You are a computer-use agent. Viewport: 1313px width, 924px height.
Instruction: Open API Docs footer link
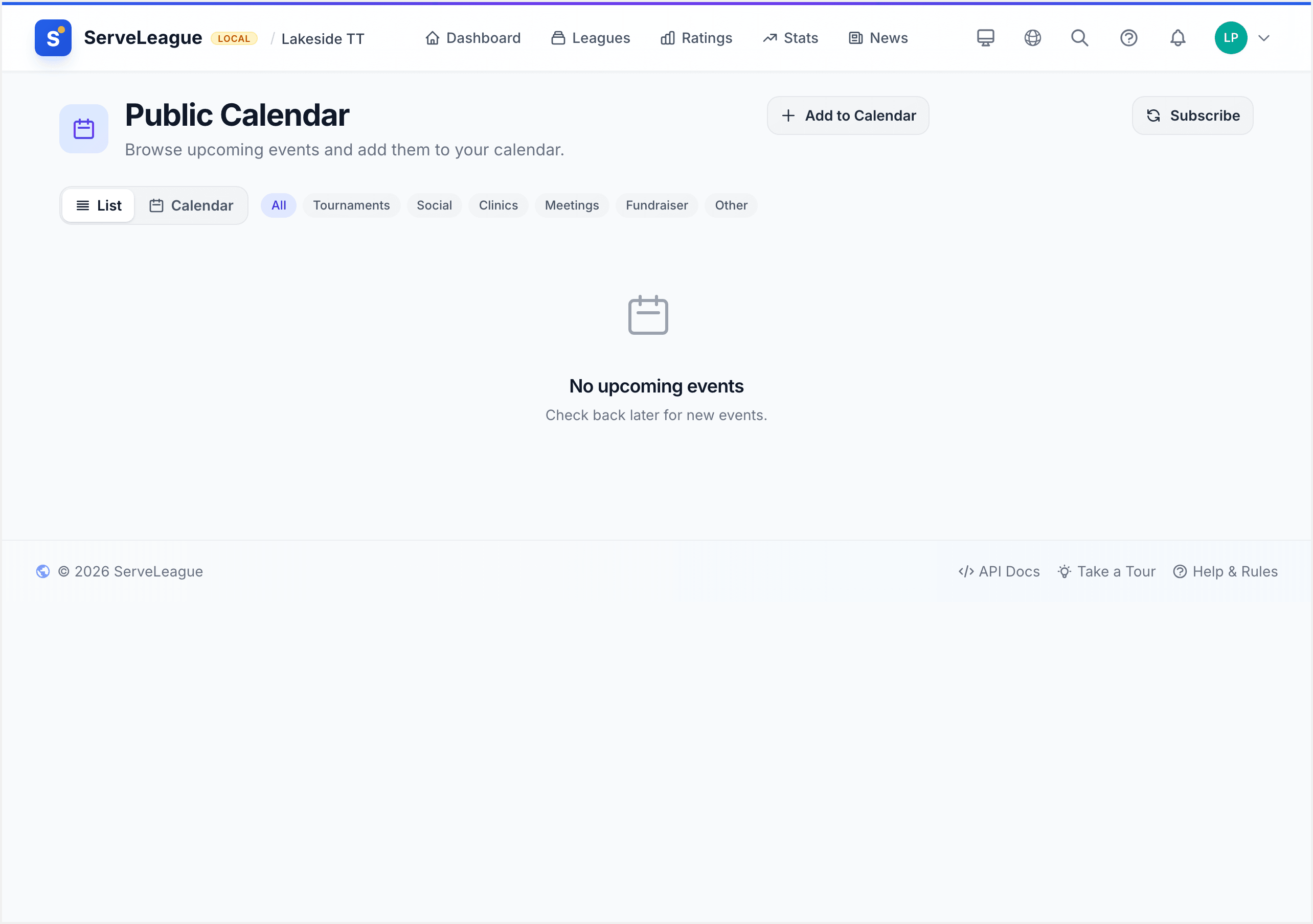coord(999,571)
